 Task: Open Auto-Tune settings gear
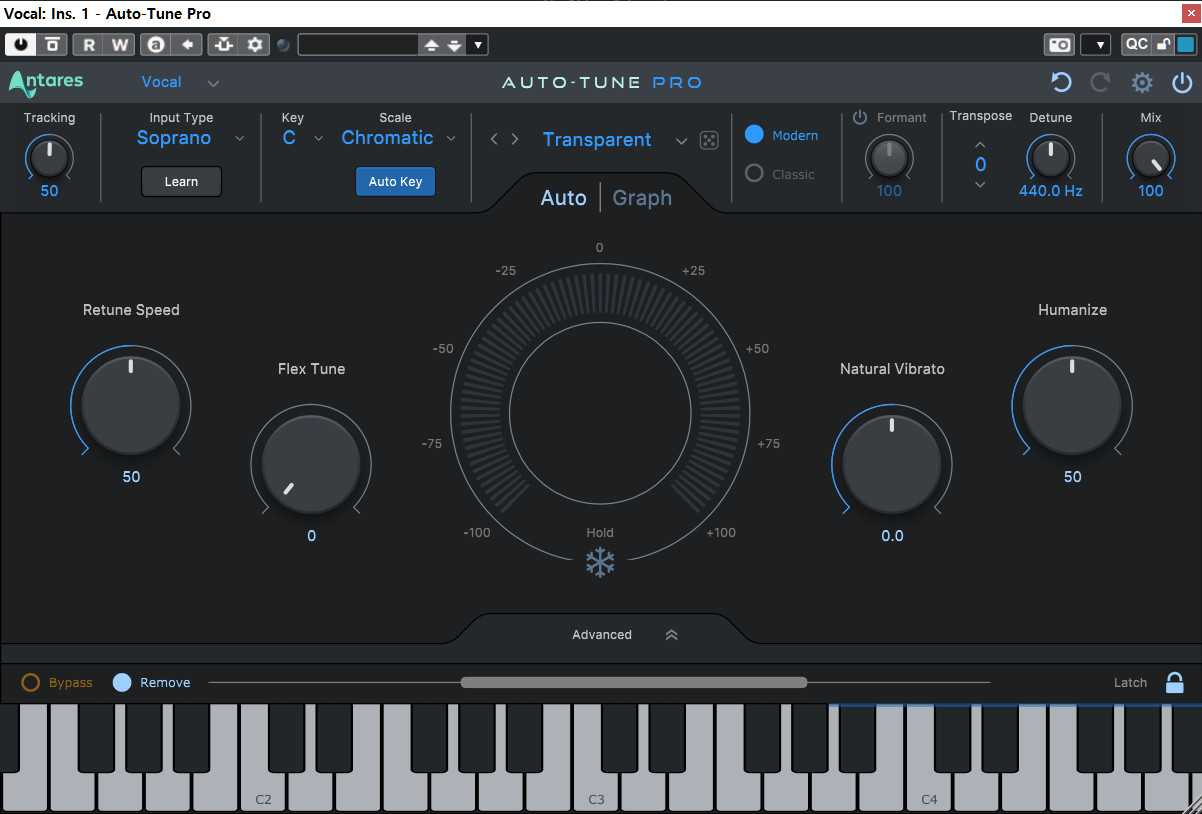click(x=1142, y=83)
